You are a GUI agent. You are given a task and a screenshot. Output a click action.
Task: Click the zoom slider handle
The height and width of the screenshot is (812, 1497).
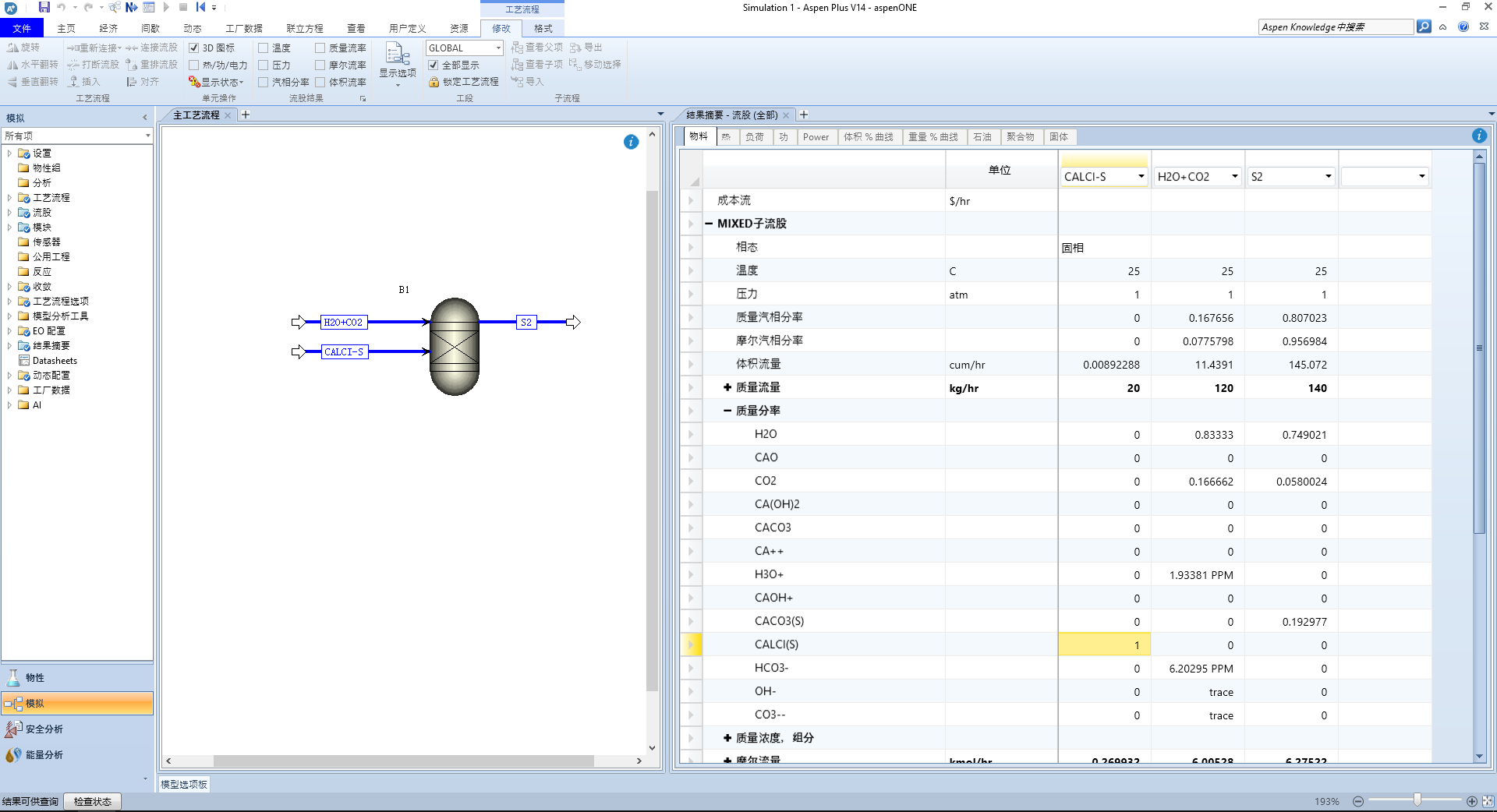[1417, 800]
